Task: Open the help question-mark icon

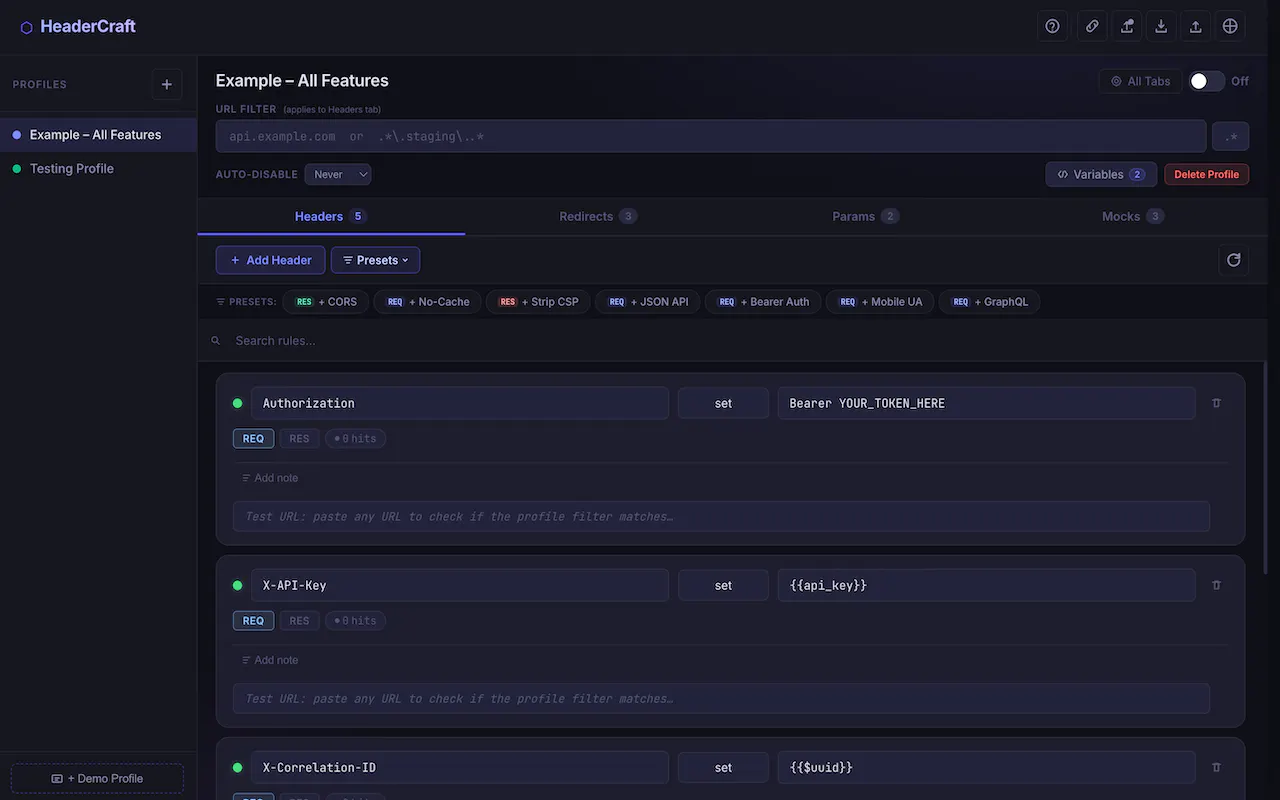Action: click(x=1052, y=27)
